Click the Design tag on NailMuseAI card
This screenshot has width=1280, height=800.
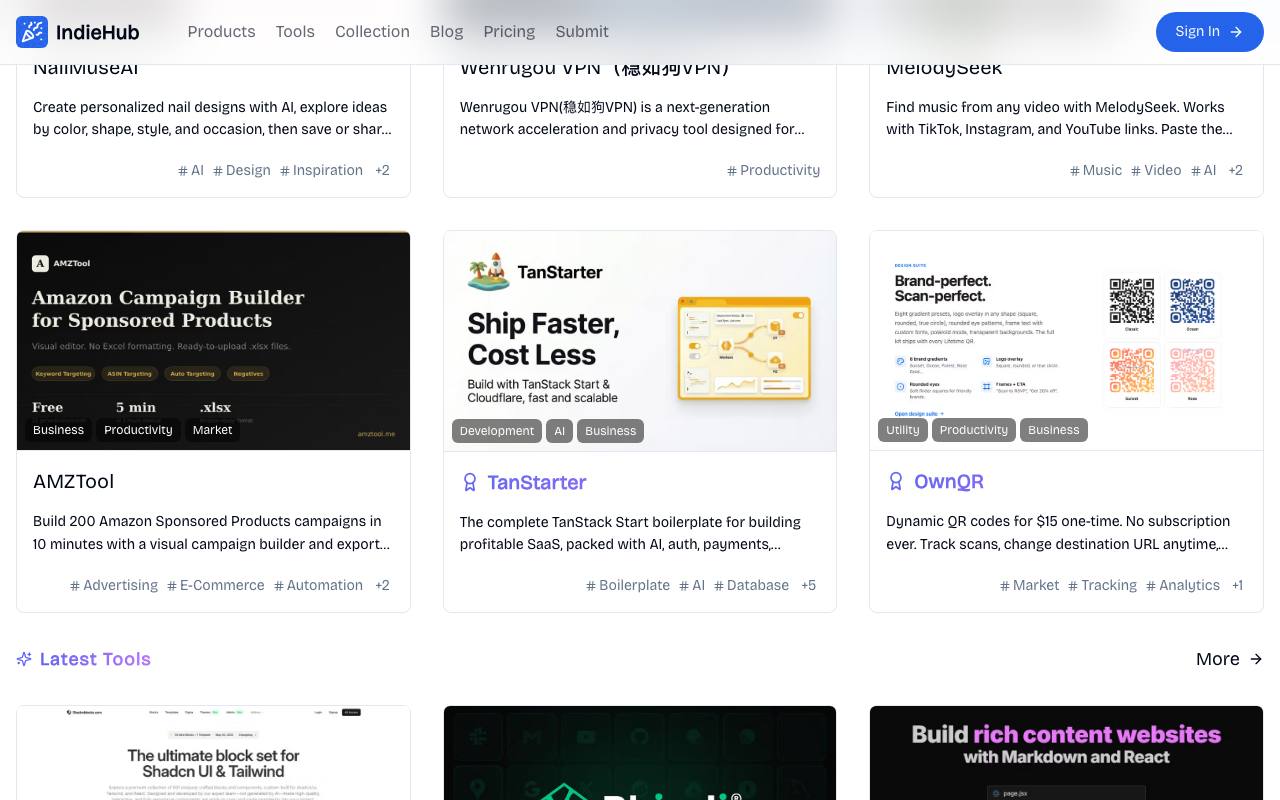pyautogui.click(x=242, y=170)
